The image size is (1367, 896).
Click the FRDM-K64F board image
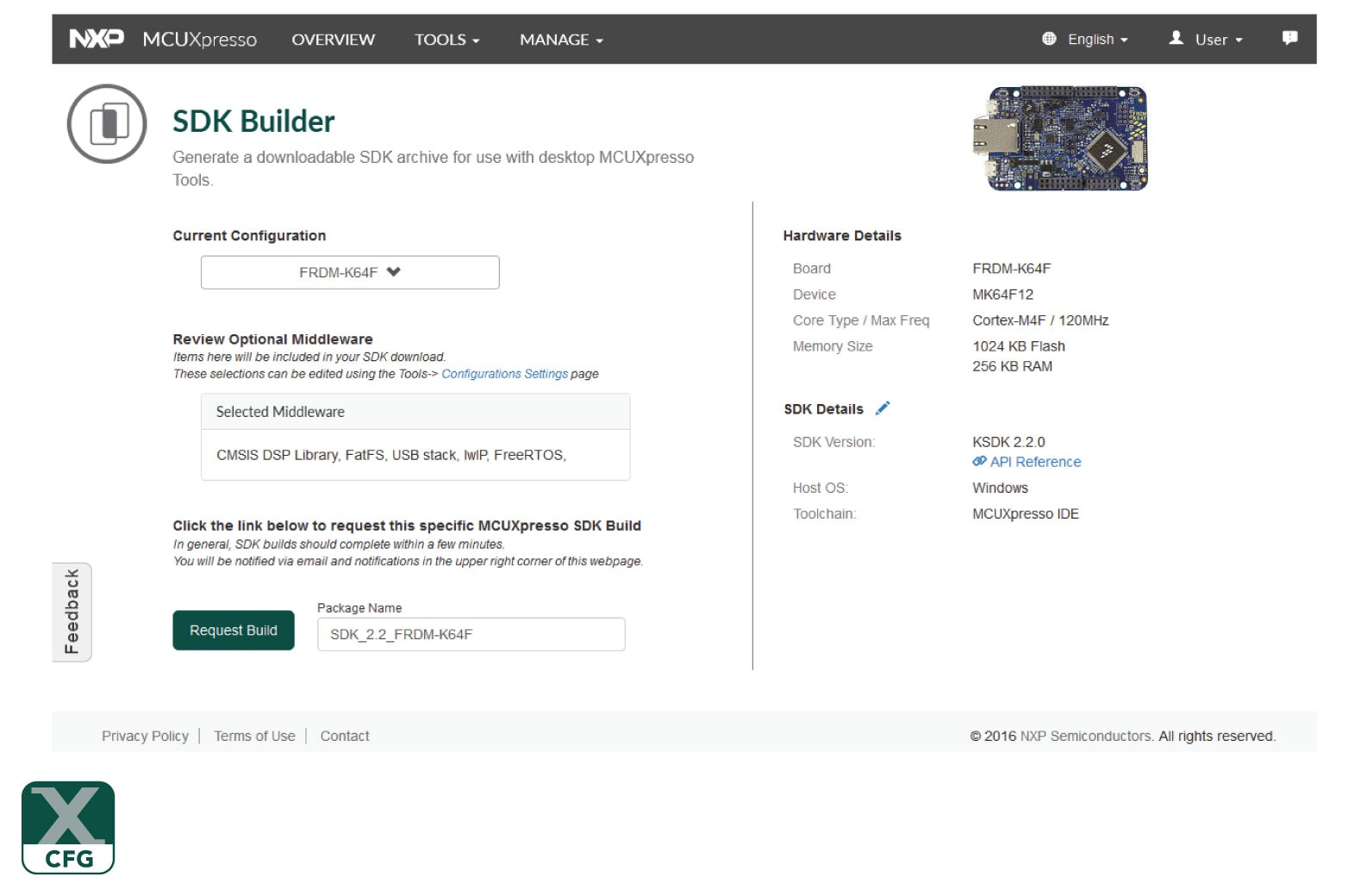[1060, 138]
